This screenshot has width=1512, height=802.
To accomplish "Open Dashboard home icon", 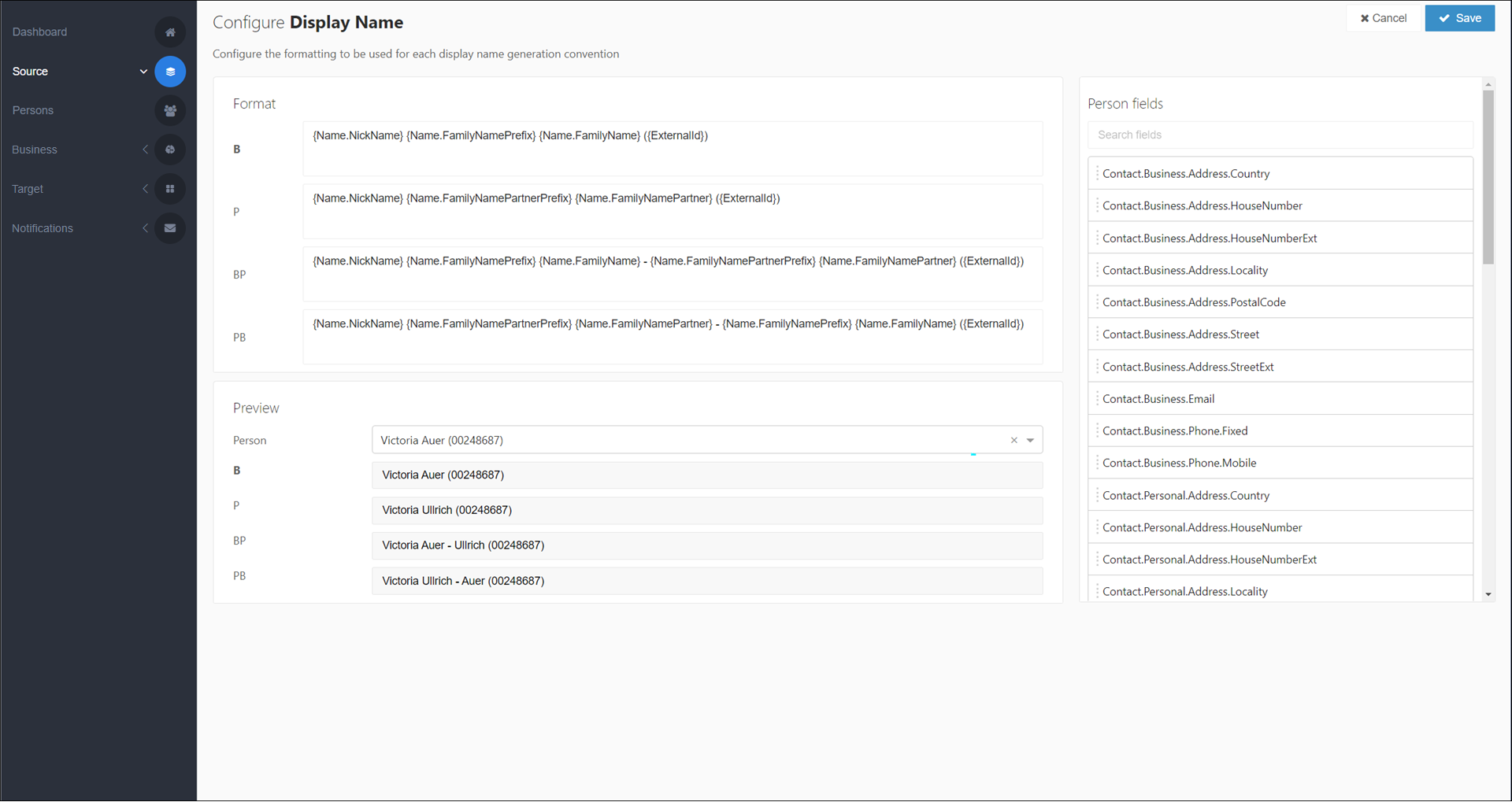I will tap(170, 32).
